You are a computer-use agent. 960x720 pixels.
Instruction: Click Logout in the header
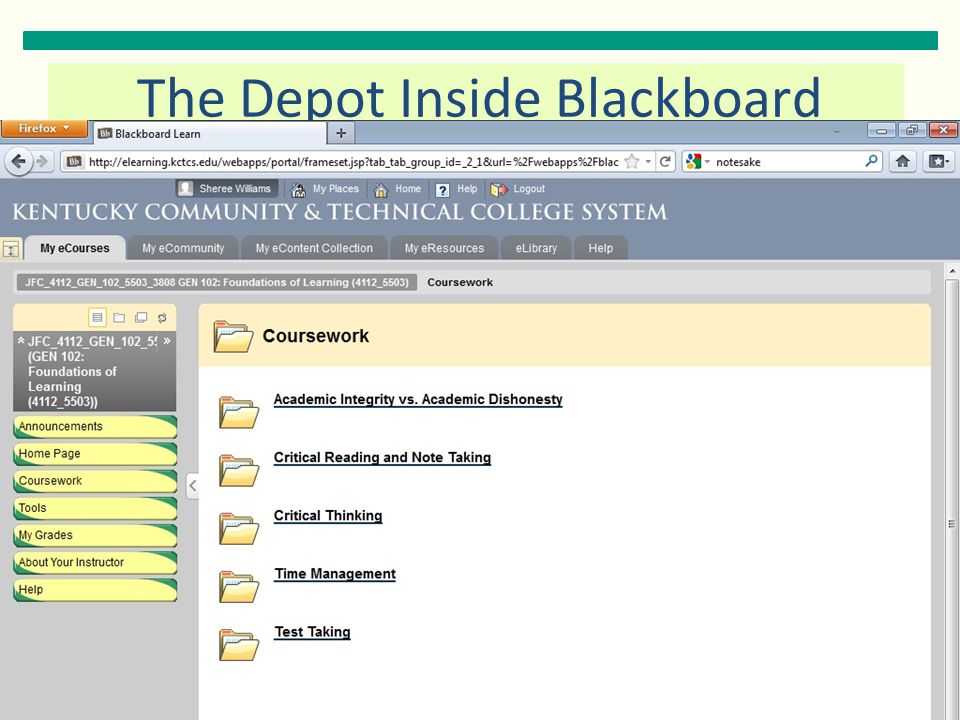pyautogui.click(x=529, y=189)
